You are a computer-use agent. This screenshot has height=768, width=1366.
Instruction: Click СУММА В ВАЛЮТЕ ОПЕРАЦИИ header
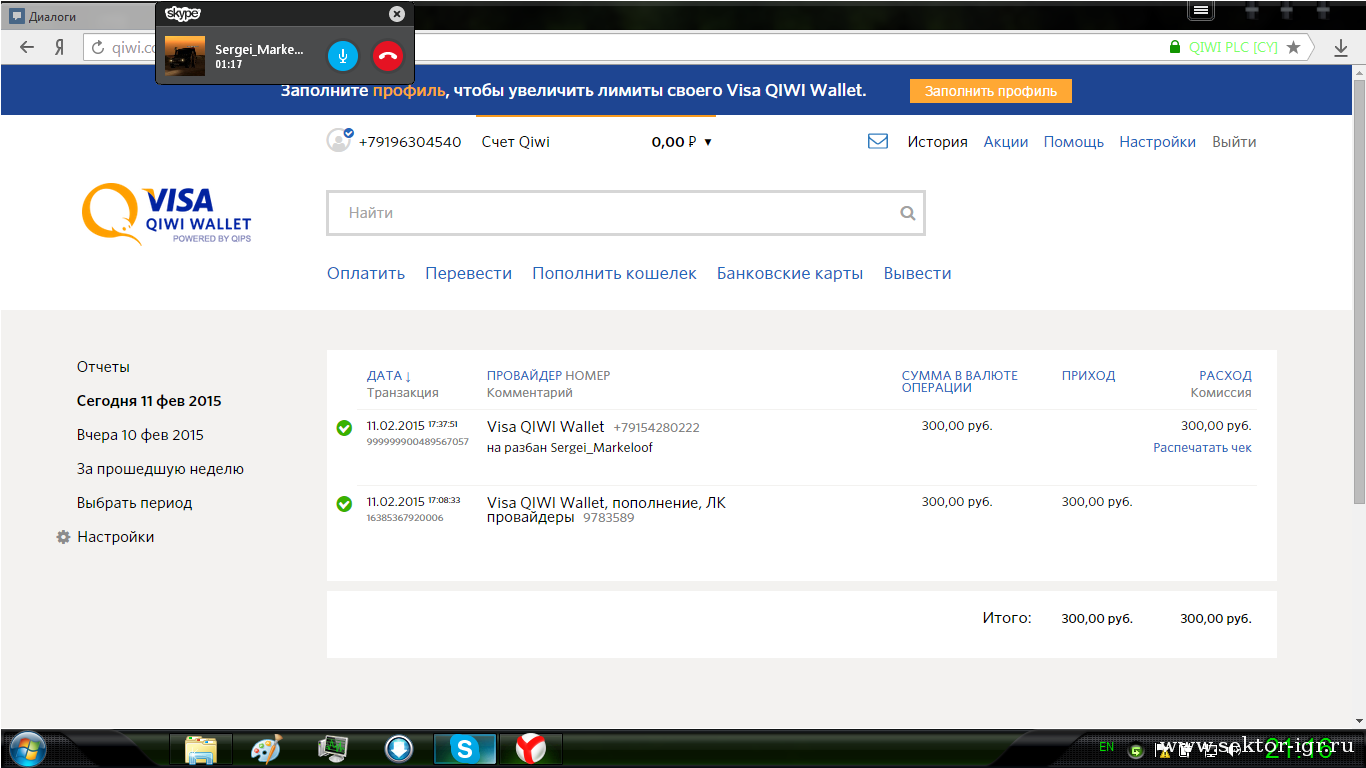(959, 382)
